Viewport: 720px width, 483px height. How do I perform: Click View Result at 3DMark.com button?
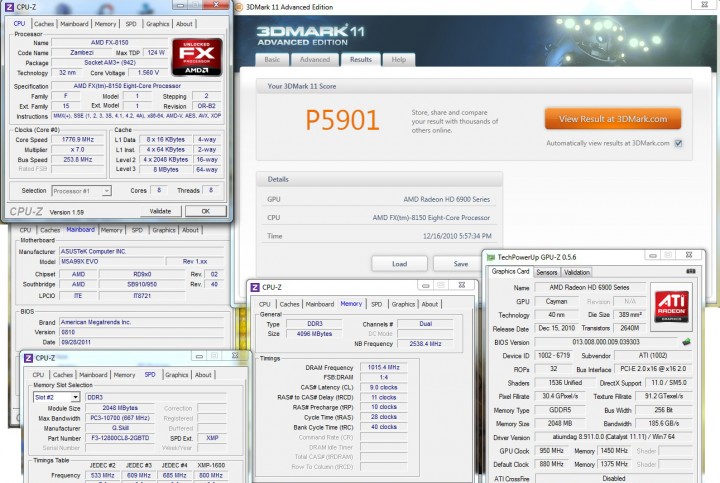[613, 119]
